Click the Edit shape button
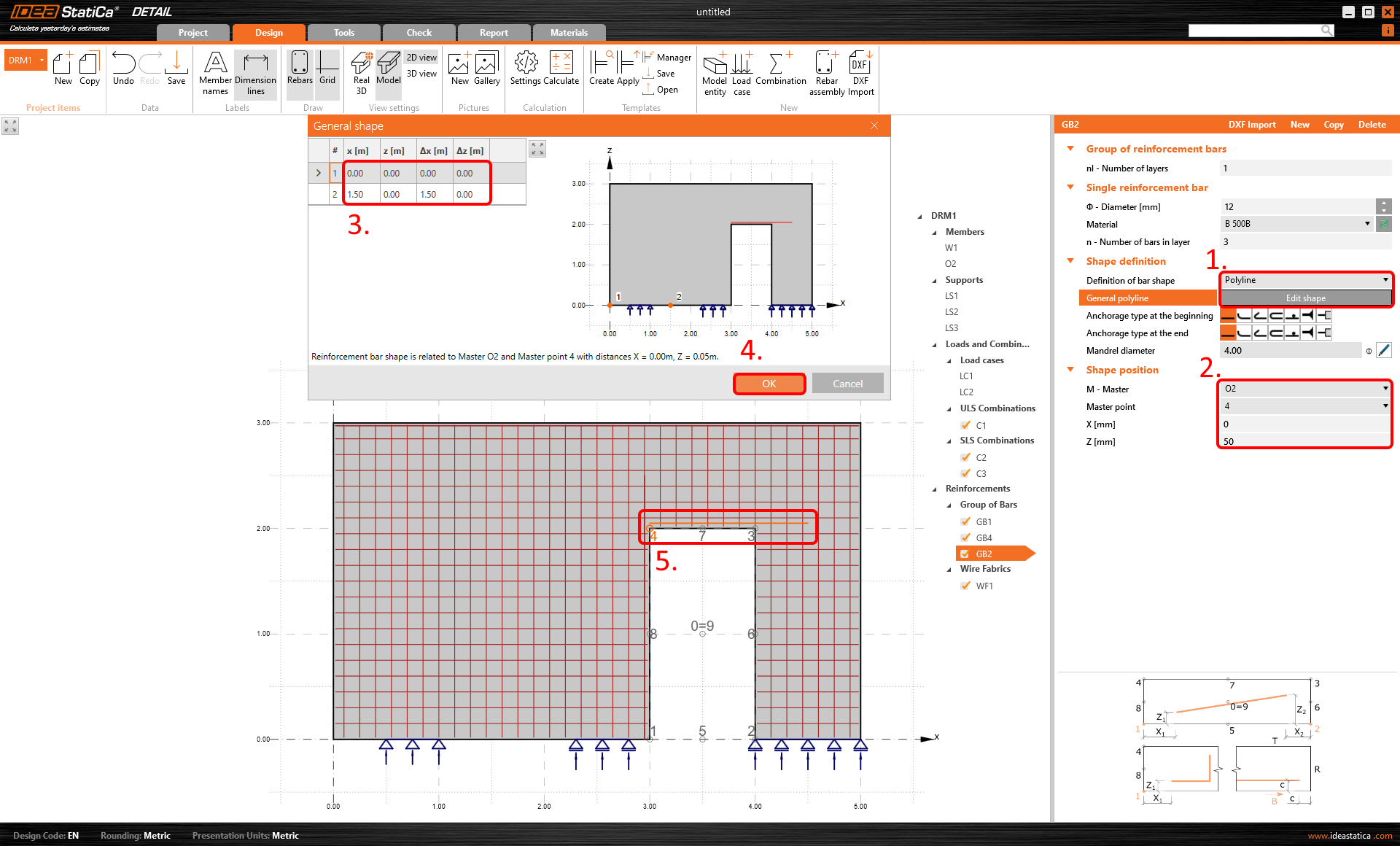Screen dimensions: 1400x846 coord(1304,298)
